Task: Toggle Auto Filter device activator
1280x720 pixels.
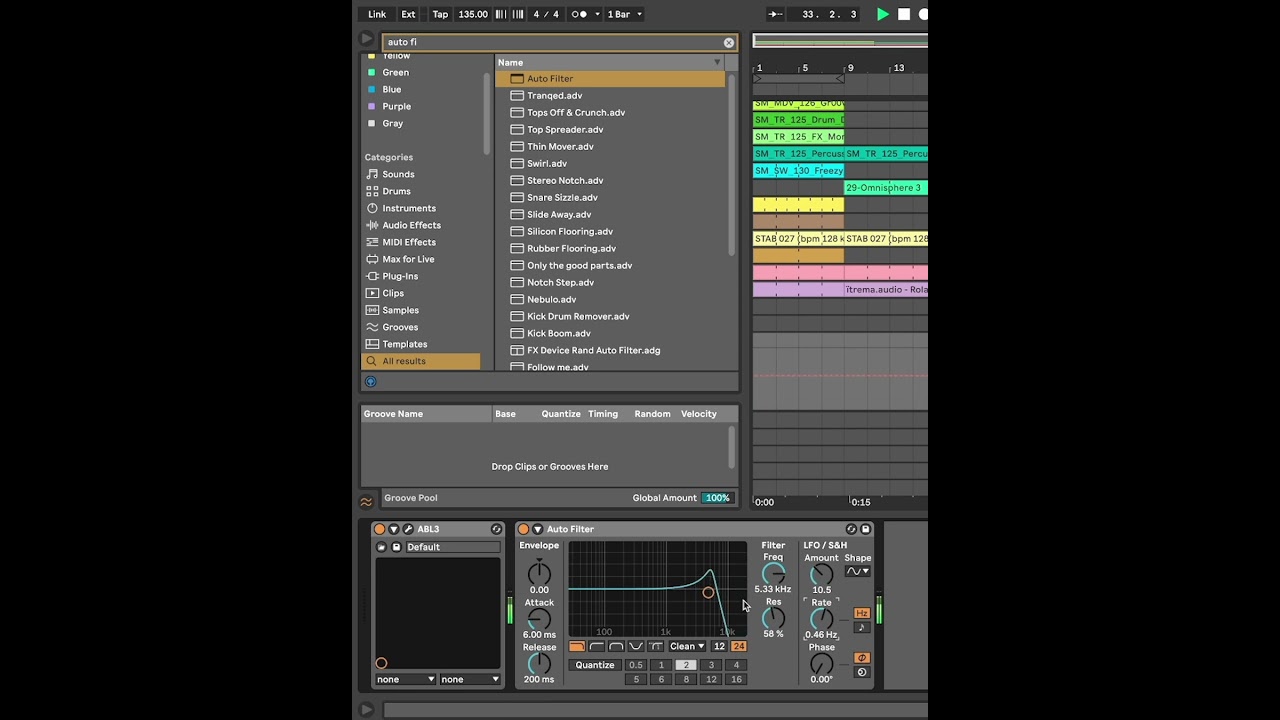Action: pos(523,529)
